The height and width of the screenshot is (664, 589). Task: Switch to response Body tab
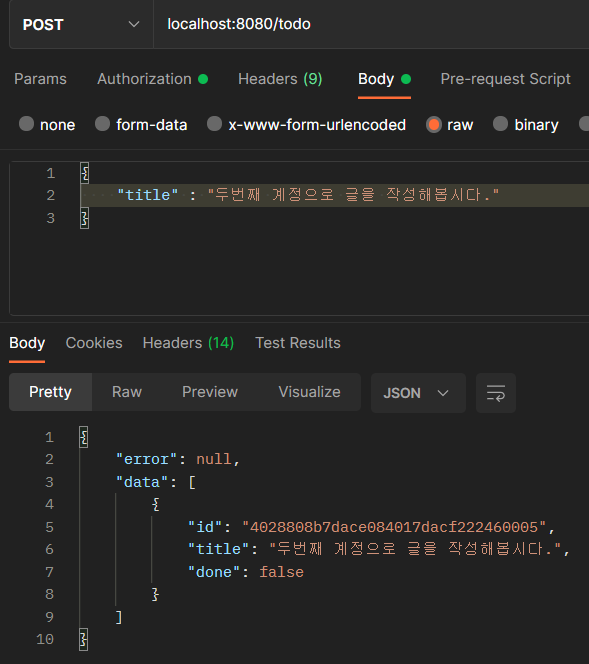[x=27, y=343]
